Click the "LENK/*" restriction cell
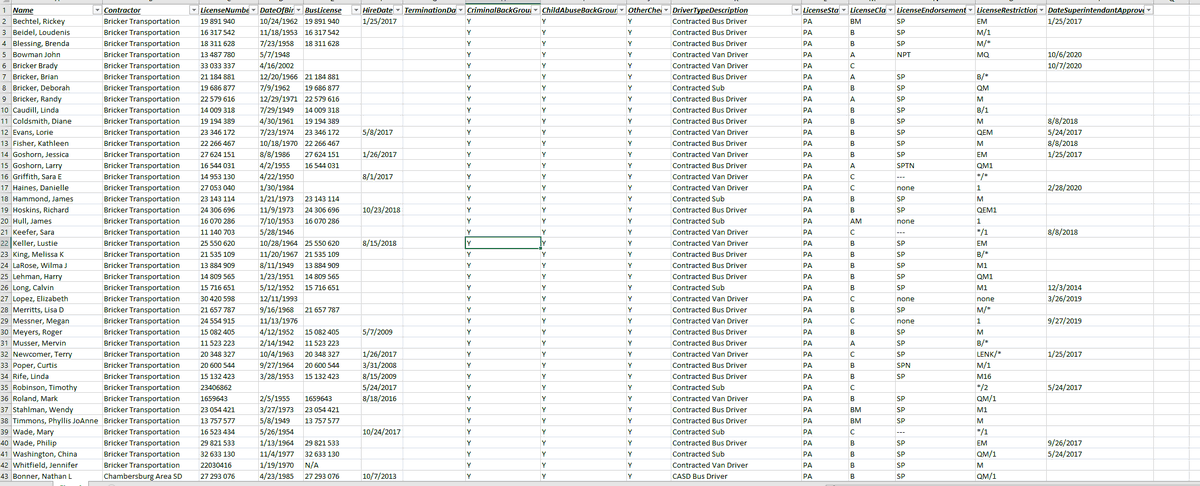This screenshot has height=486, width=1200. pos(1009,354)
